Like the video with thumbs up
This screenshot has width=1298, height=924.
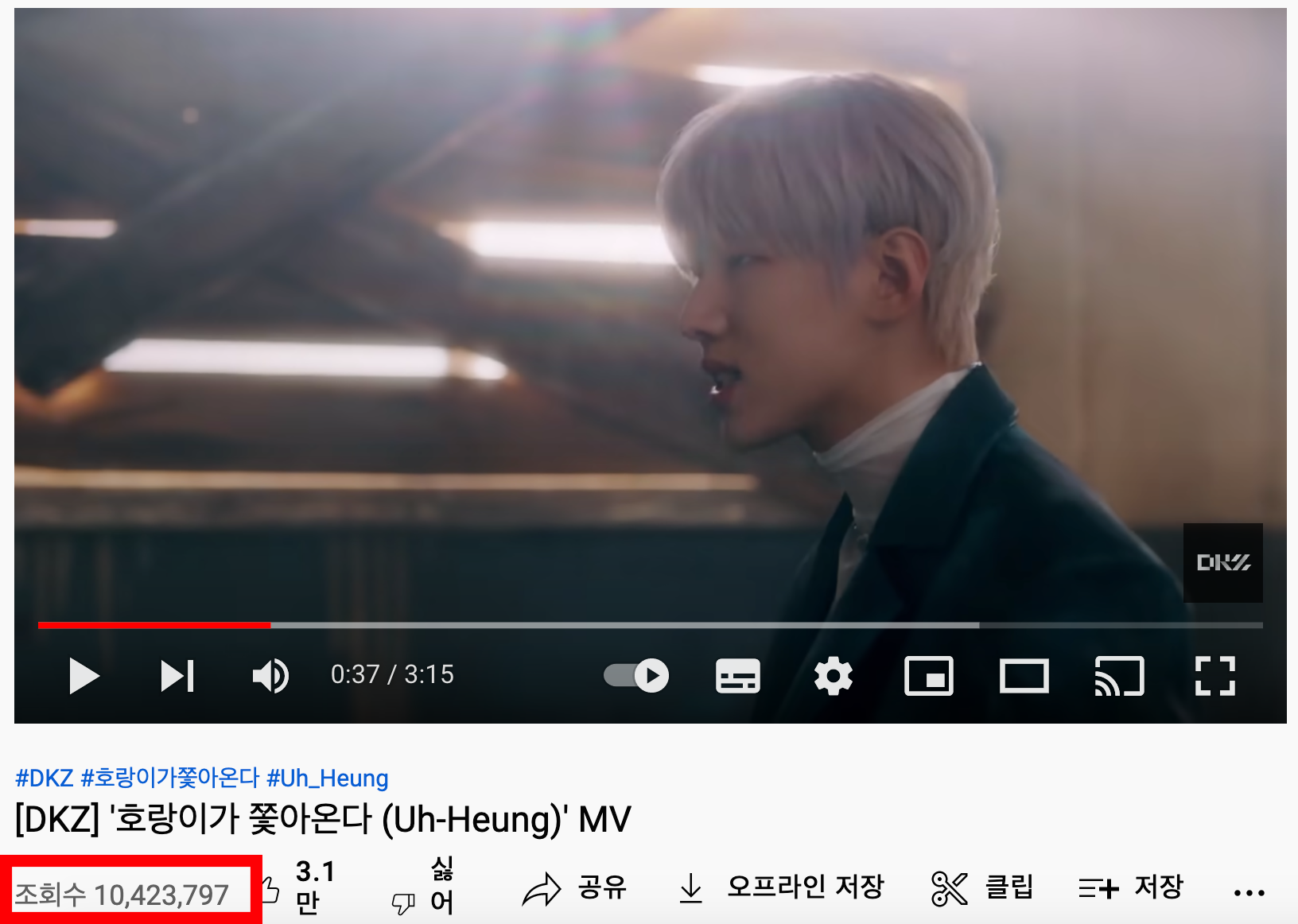tap(301, 887)
